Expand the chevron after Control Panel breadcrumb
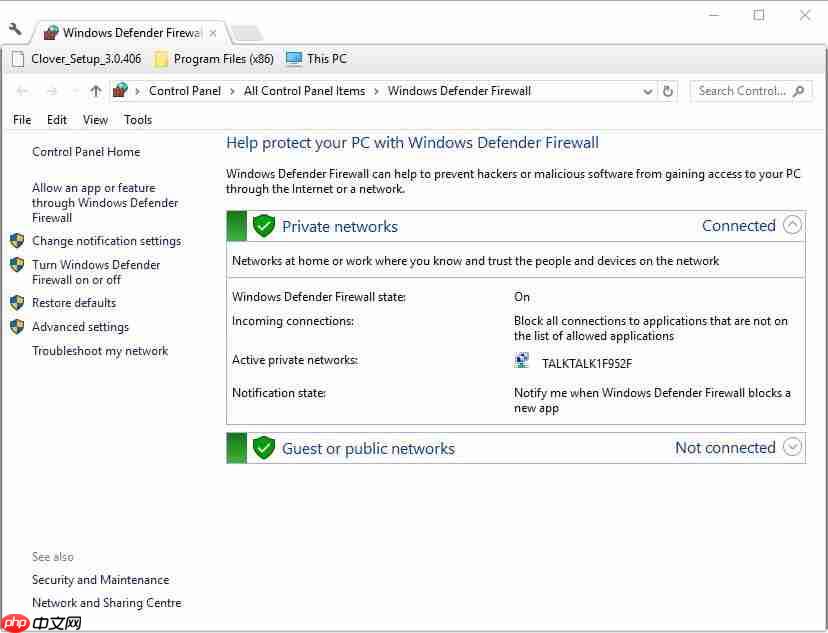This screenshot has width=828, height=633. click(232, 91)
